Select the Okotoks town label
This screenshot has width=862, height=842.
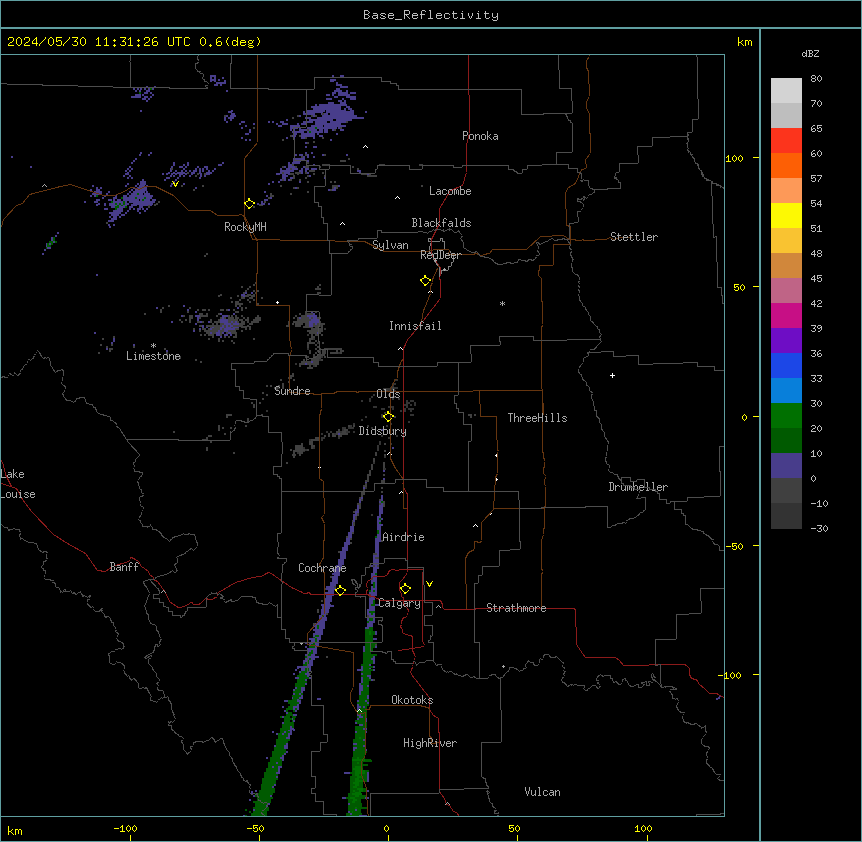(412, 700)
